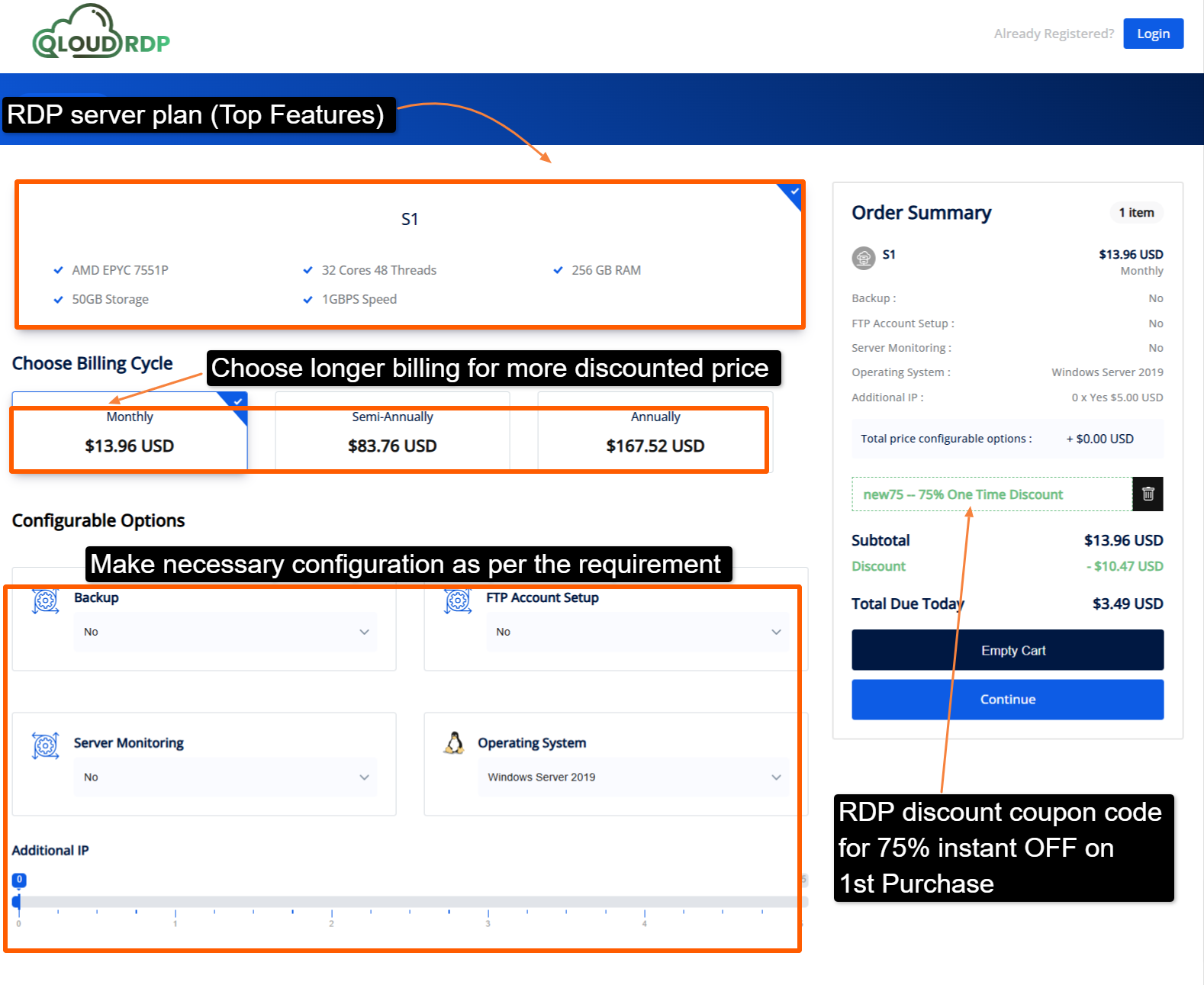The height and width of the screenshot is (985, 1204).
Task: Click the 'Subtotal' label
Action: [880, 540]
